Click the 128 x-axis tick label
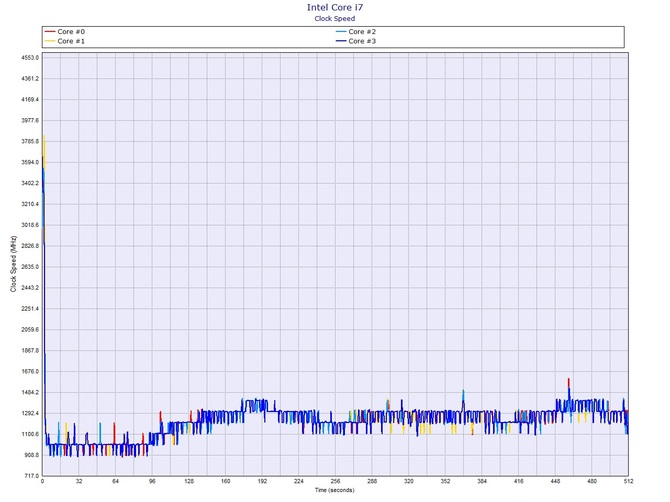This screenshot has width=670, height=502. point(189,481)
